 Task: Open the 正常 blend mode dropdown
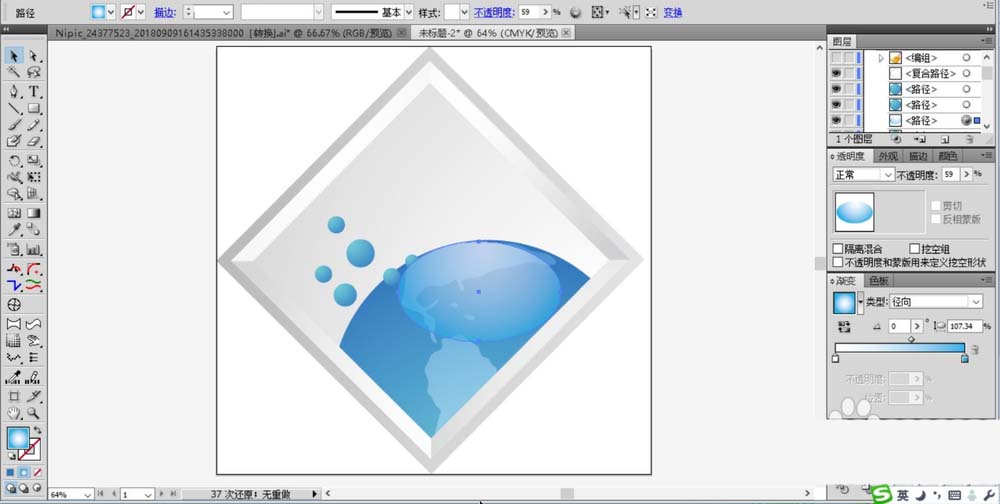(x=863, y=174)
